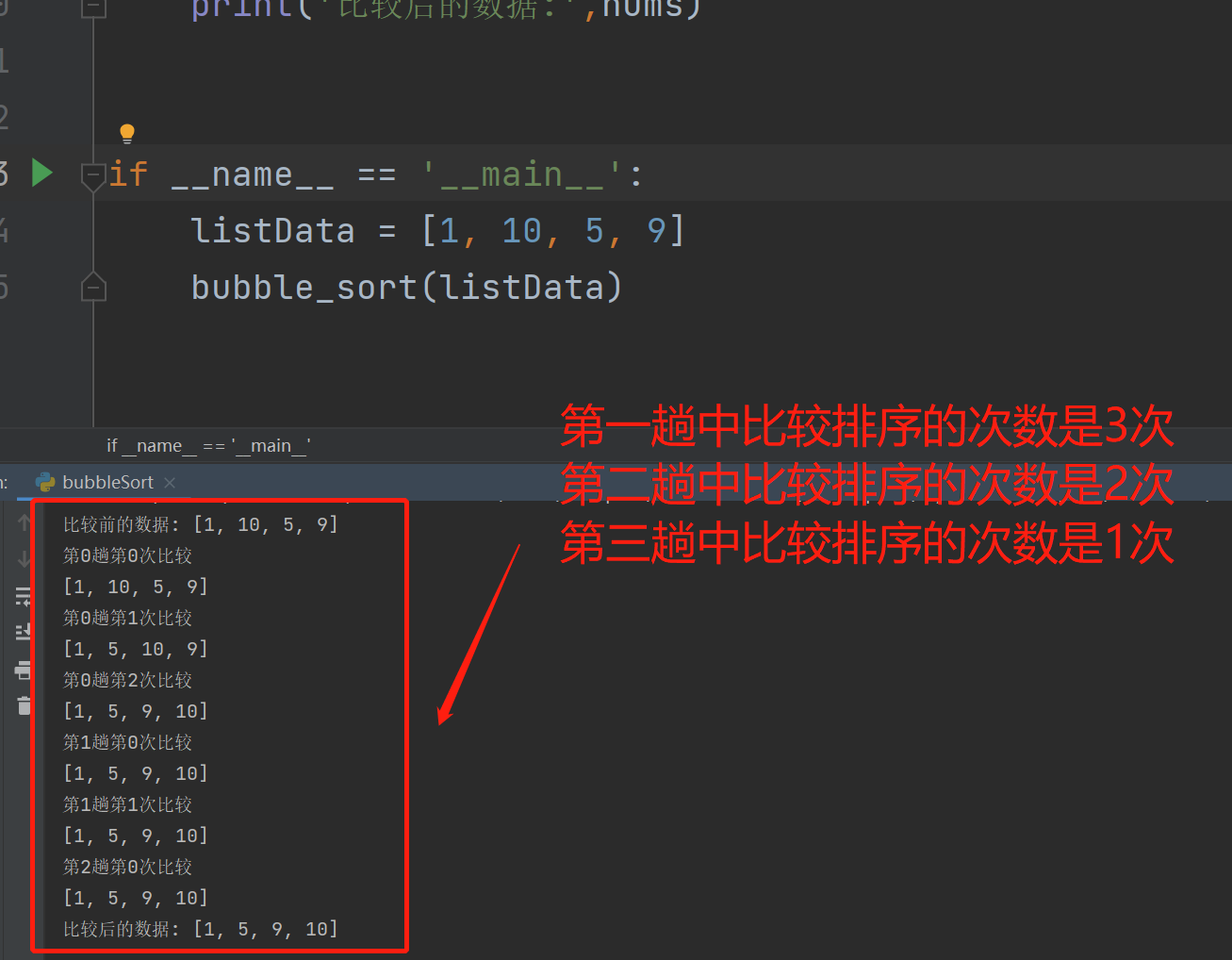Click console line 第0趟第0次比较
Image resolution: width=1232 pixels, height=960 pixels.
click(x=127, y=555)
